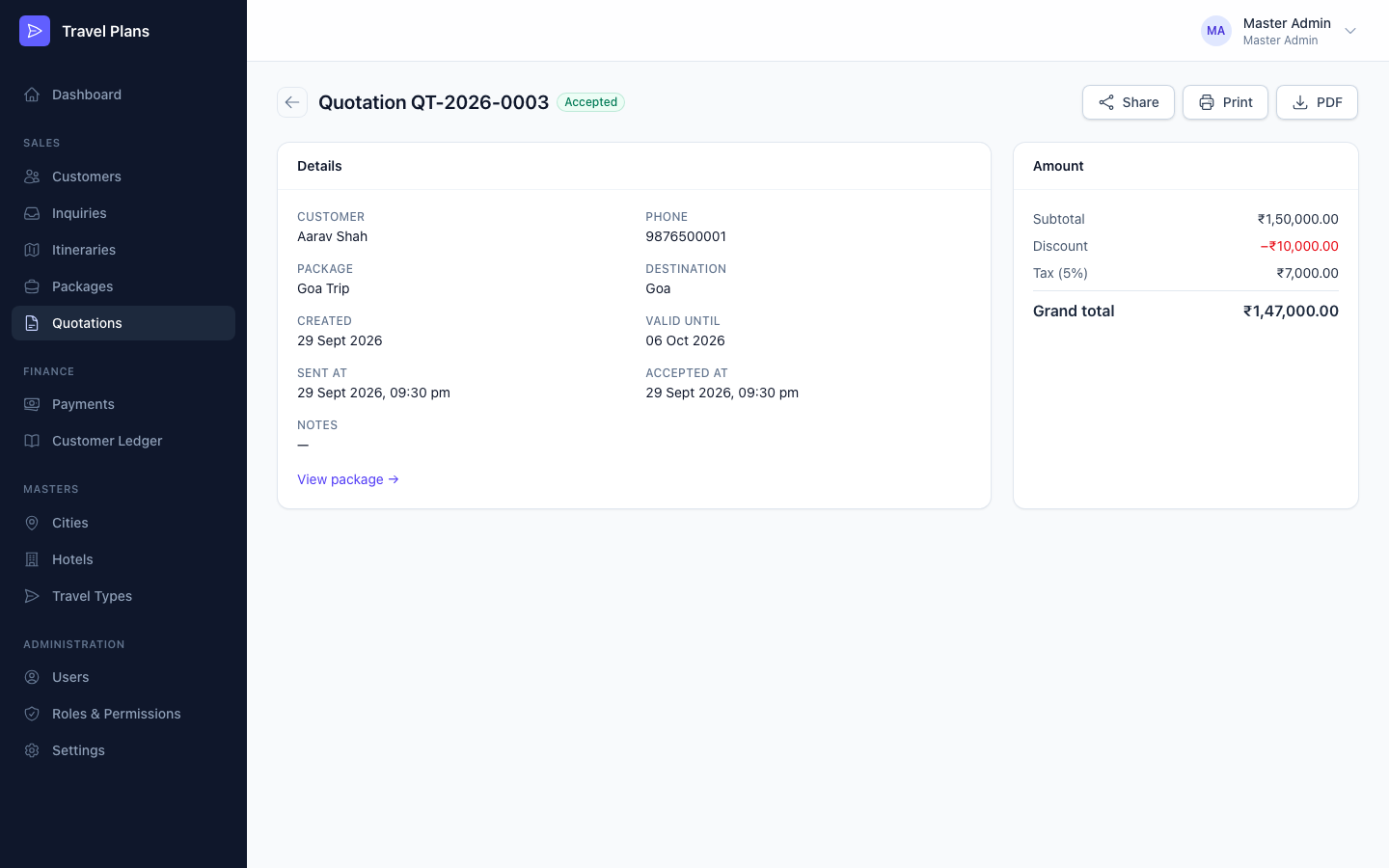Image resolution: width=1389 pixels, height=868 pixels.
Task: Click the Customer Ledger book icon
Action: [32, 441]
